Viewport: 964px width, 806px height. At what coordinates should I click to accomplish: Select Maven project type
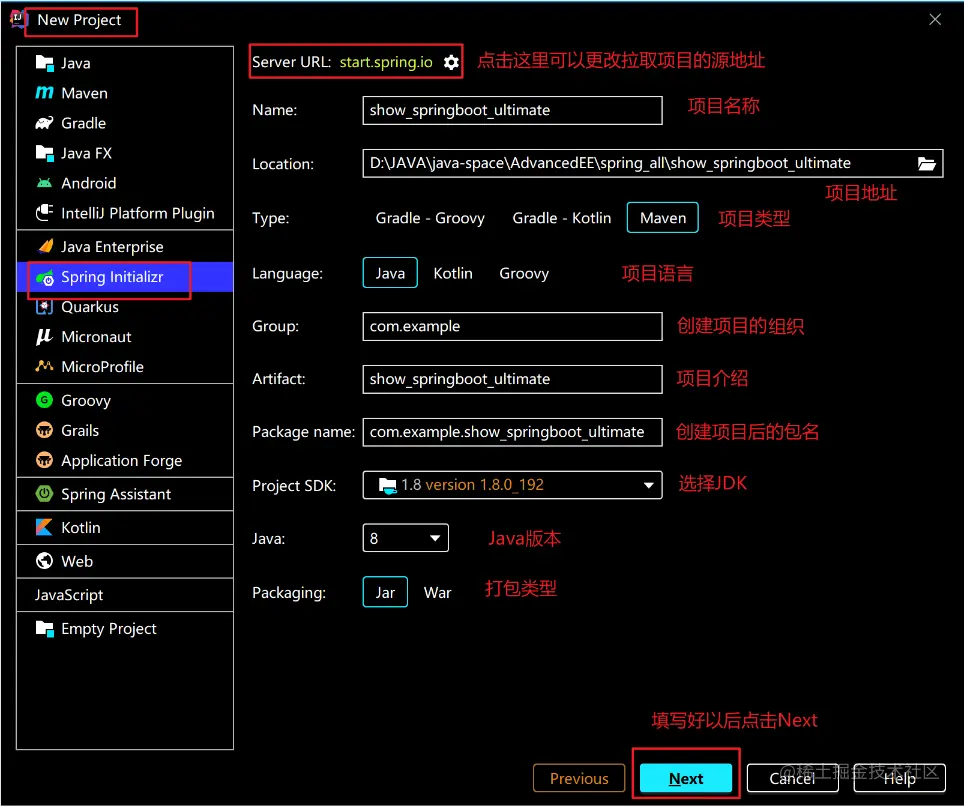(663, 218)
